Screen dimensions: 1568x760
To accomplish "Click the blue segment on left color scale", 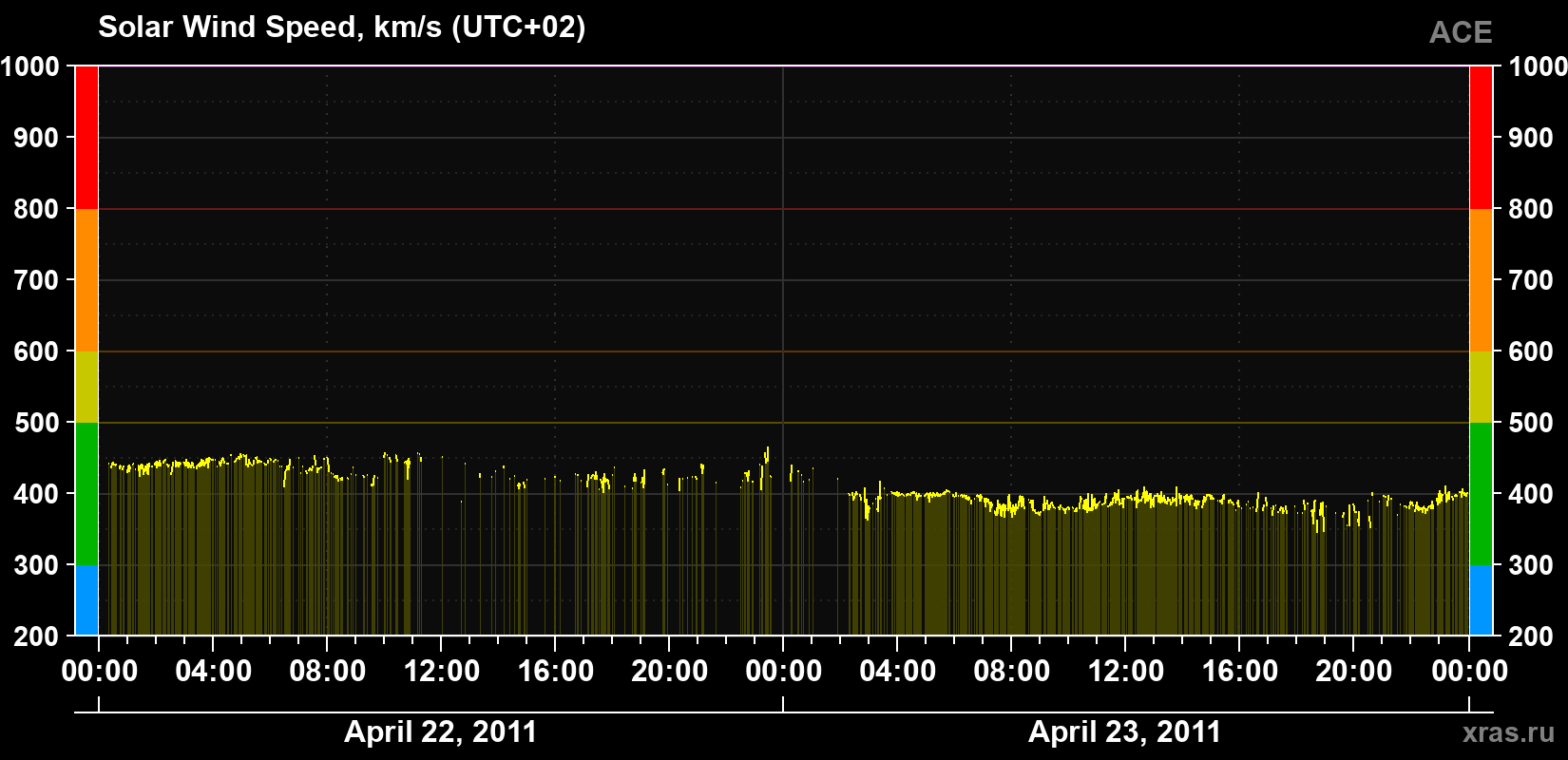I will (86, 600).
